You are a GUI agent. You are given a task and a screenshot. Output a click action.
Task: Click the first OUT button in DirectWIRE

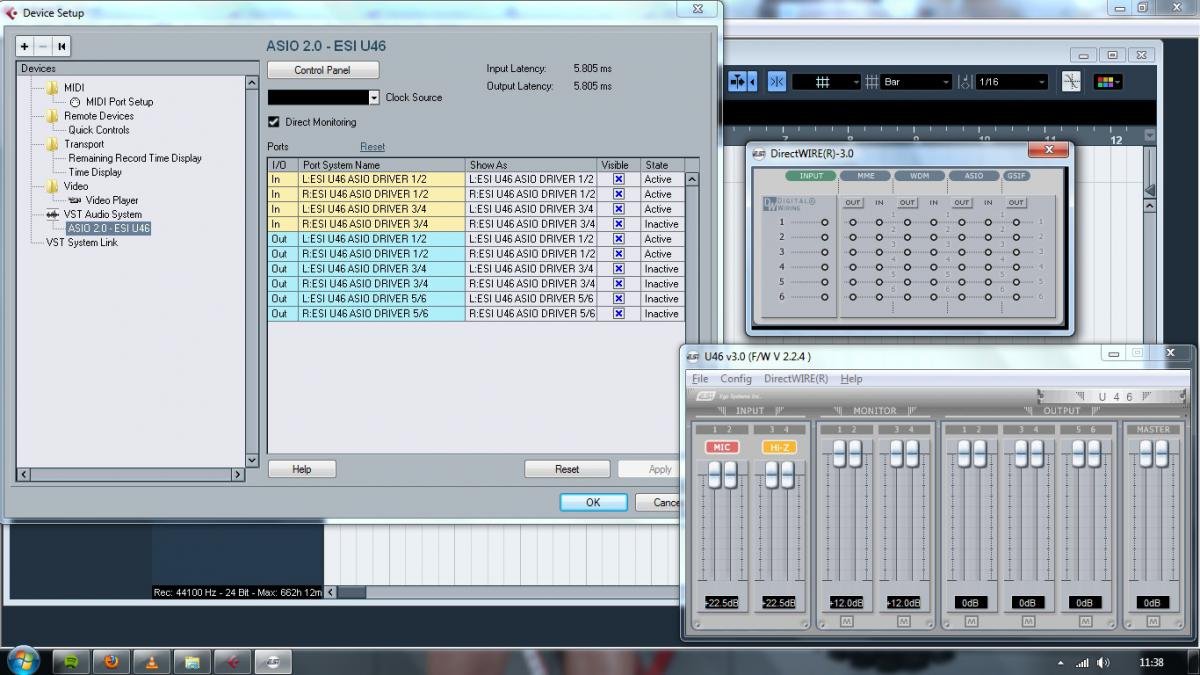point(852,203)
